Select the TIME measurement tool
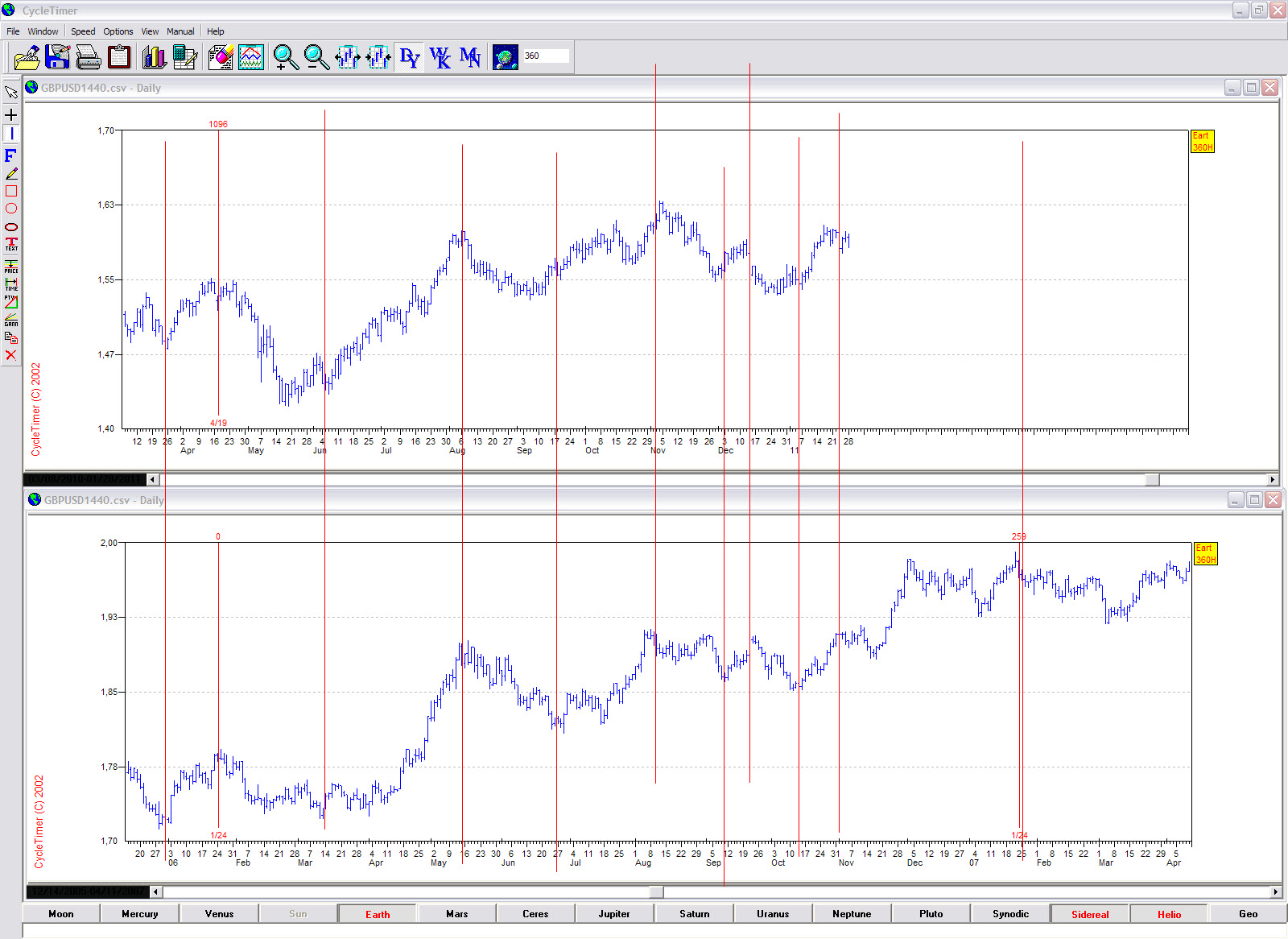The image size is (1288, 939). click(11, 284)
